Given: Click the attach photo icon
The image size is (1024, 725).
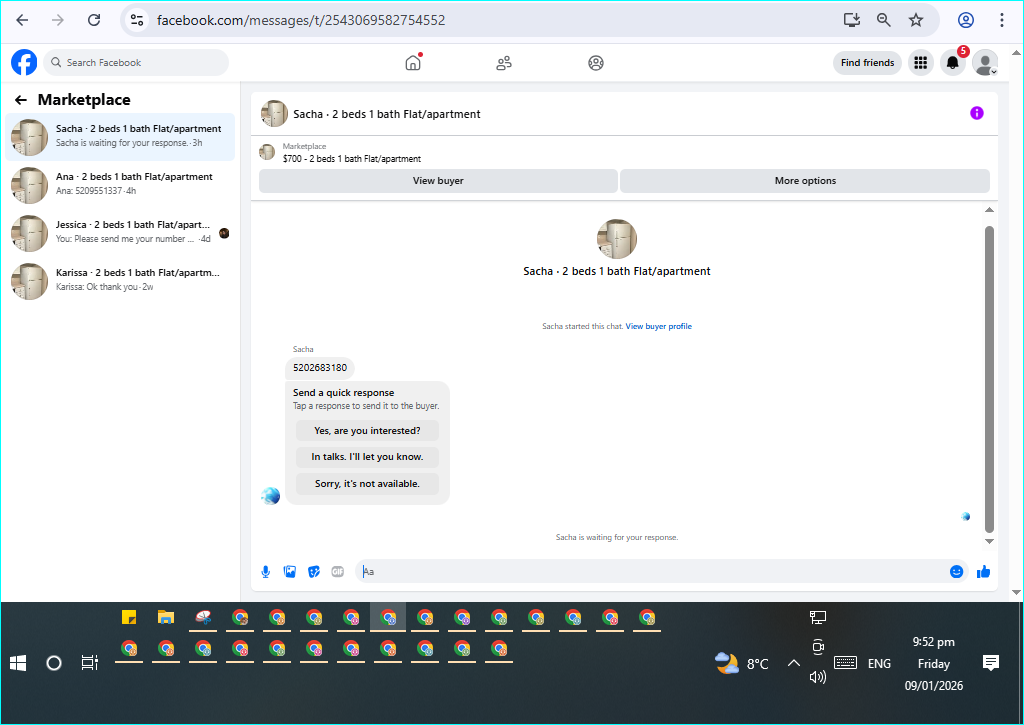Looking at the screenshot, I should [x=290, y=572].
